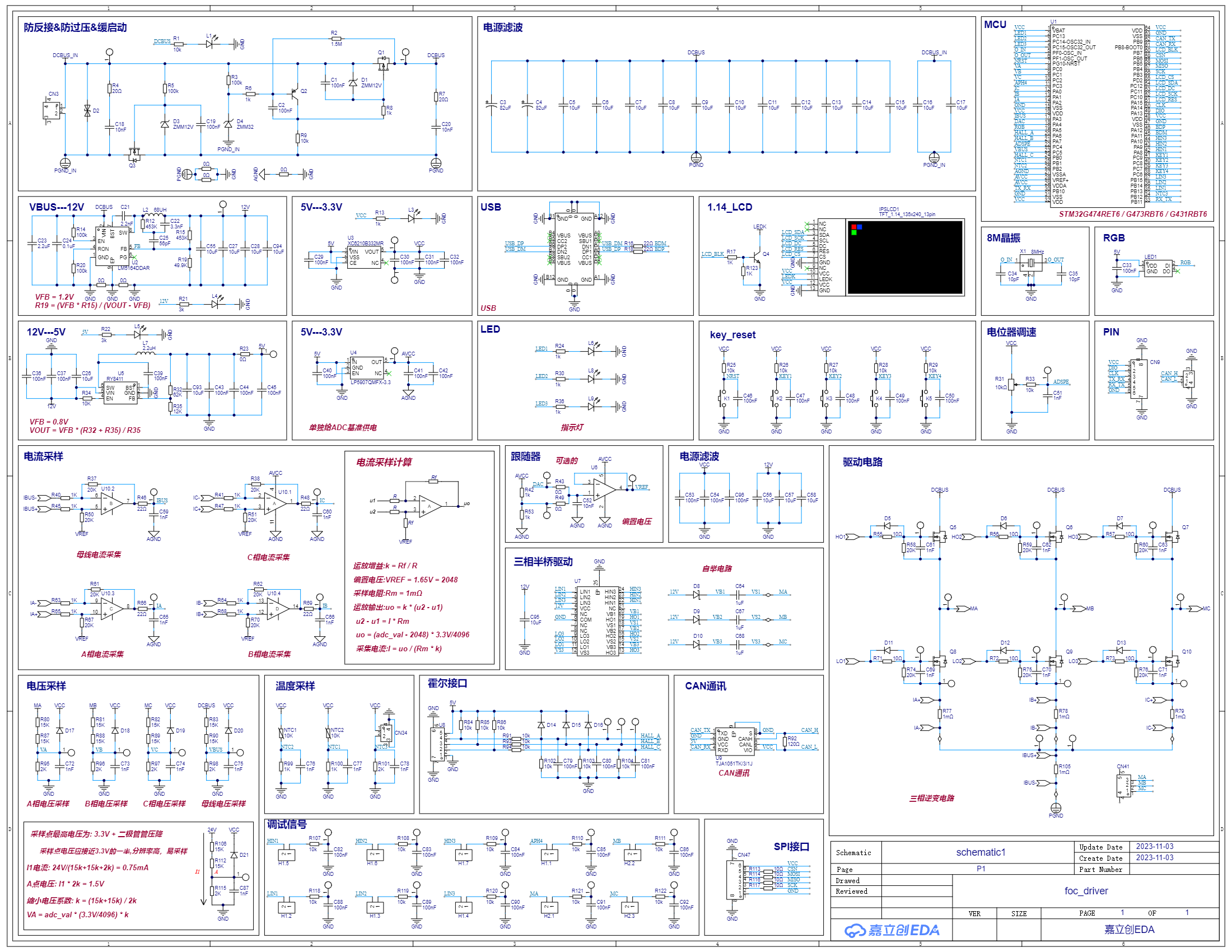Click the Part Number field label
Viewport: 1232px width, 952px height.
click(x=1100, y=870)
